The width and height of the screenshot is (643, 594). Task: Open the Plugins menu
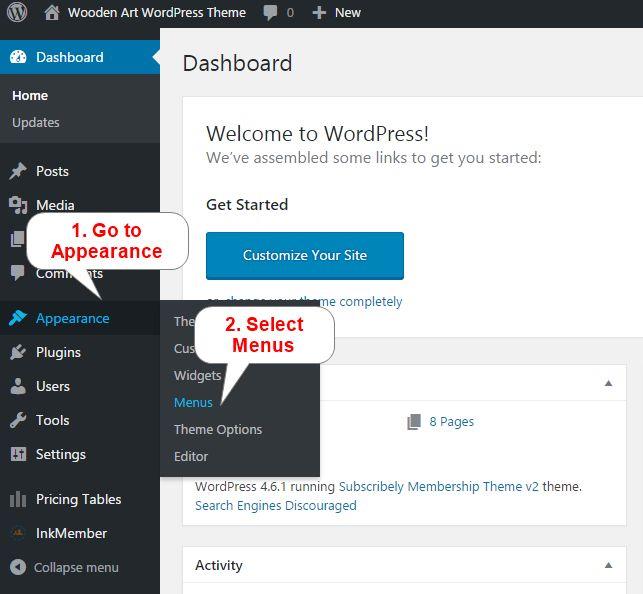58,353
